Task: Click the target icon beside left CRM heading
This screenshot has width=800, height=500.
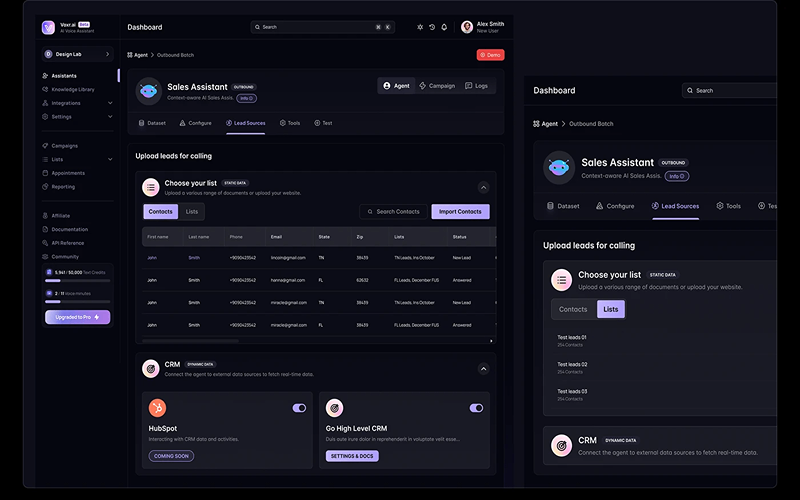Action: (151, 368)
